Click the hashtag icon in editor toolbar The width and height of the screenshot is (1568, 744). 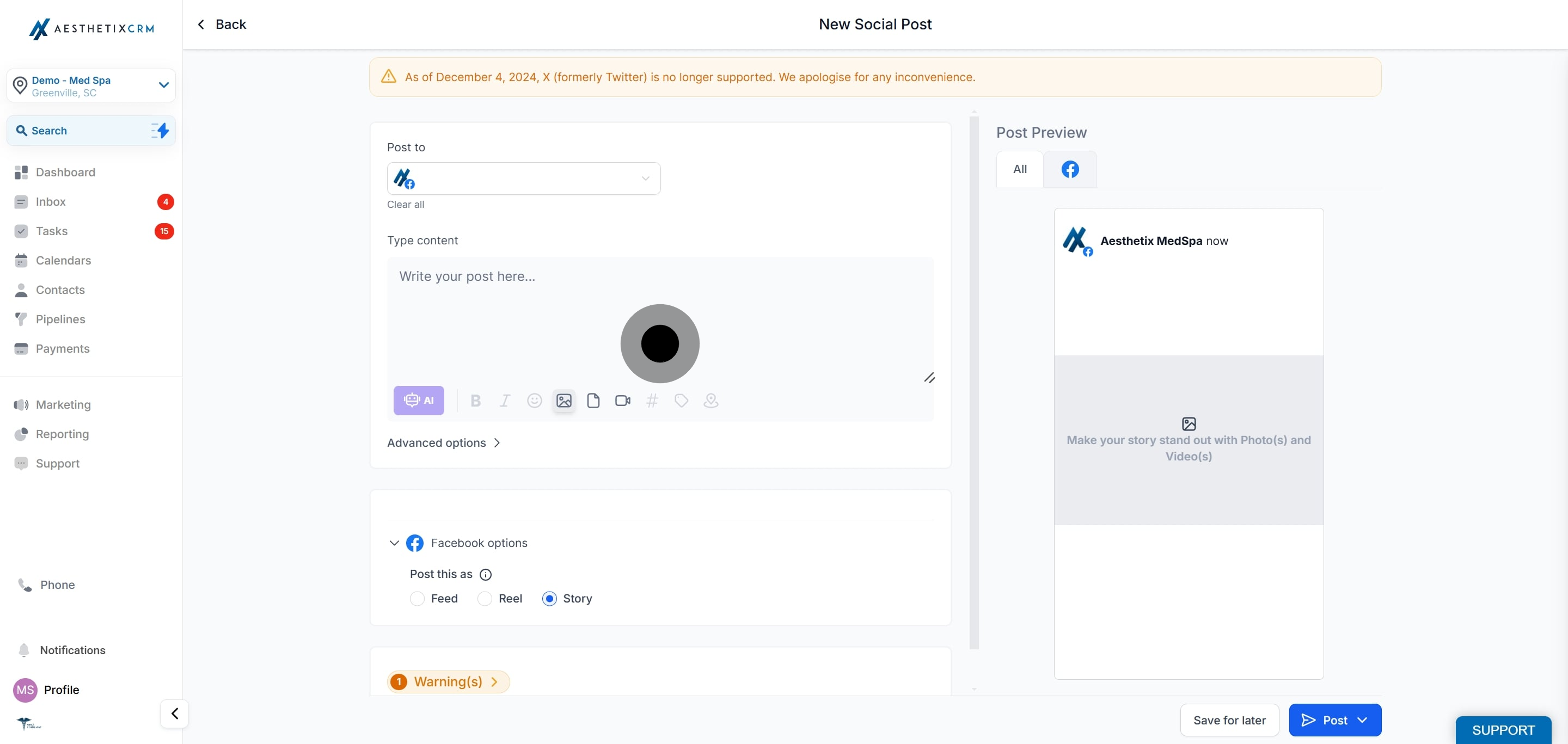point(651,400)
